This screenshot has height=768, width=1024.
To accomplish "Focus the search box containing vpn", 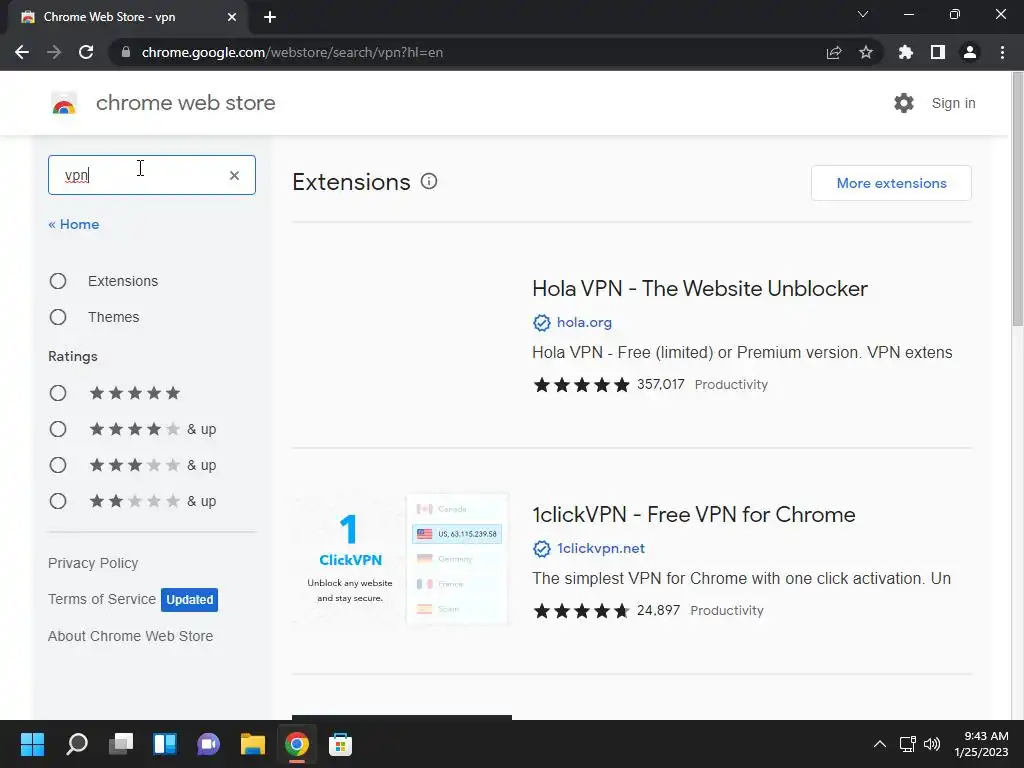I will pyautogui.click(x=152, y=175).
